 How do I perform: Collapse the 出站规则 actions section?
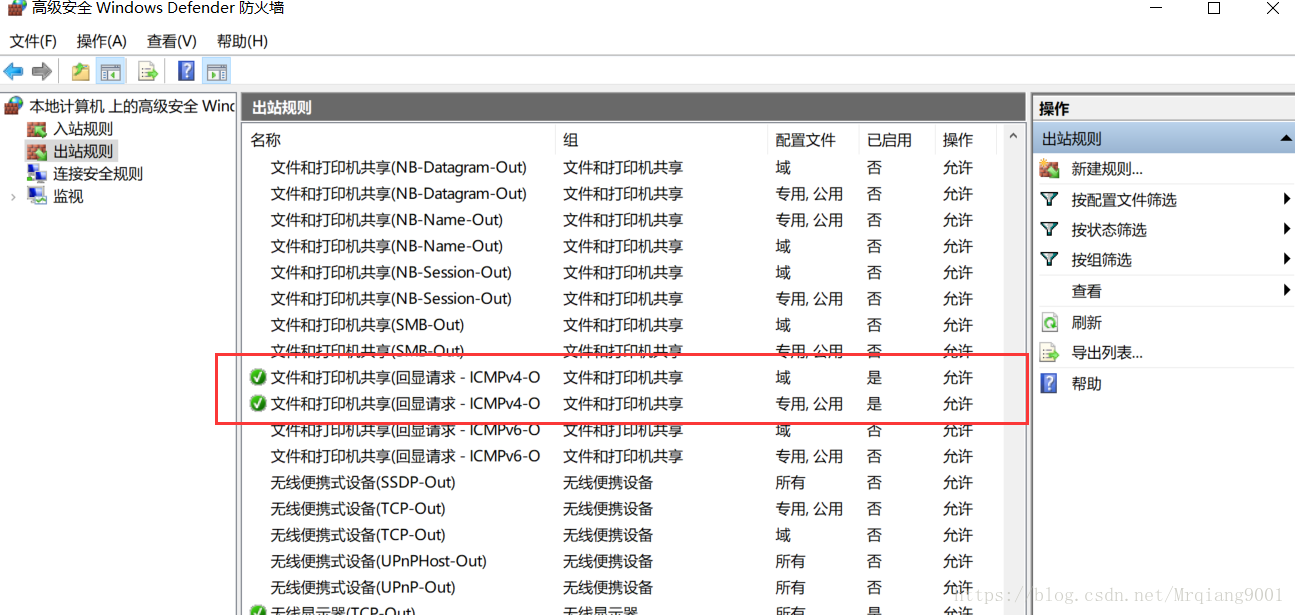1285,137
